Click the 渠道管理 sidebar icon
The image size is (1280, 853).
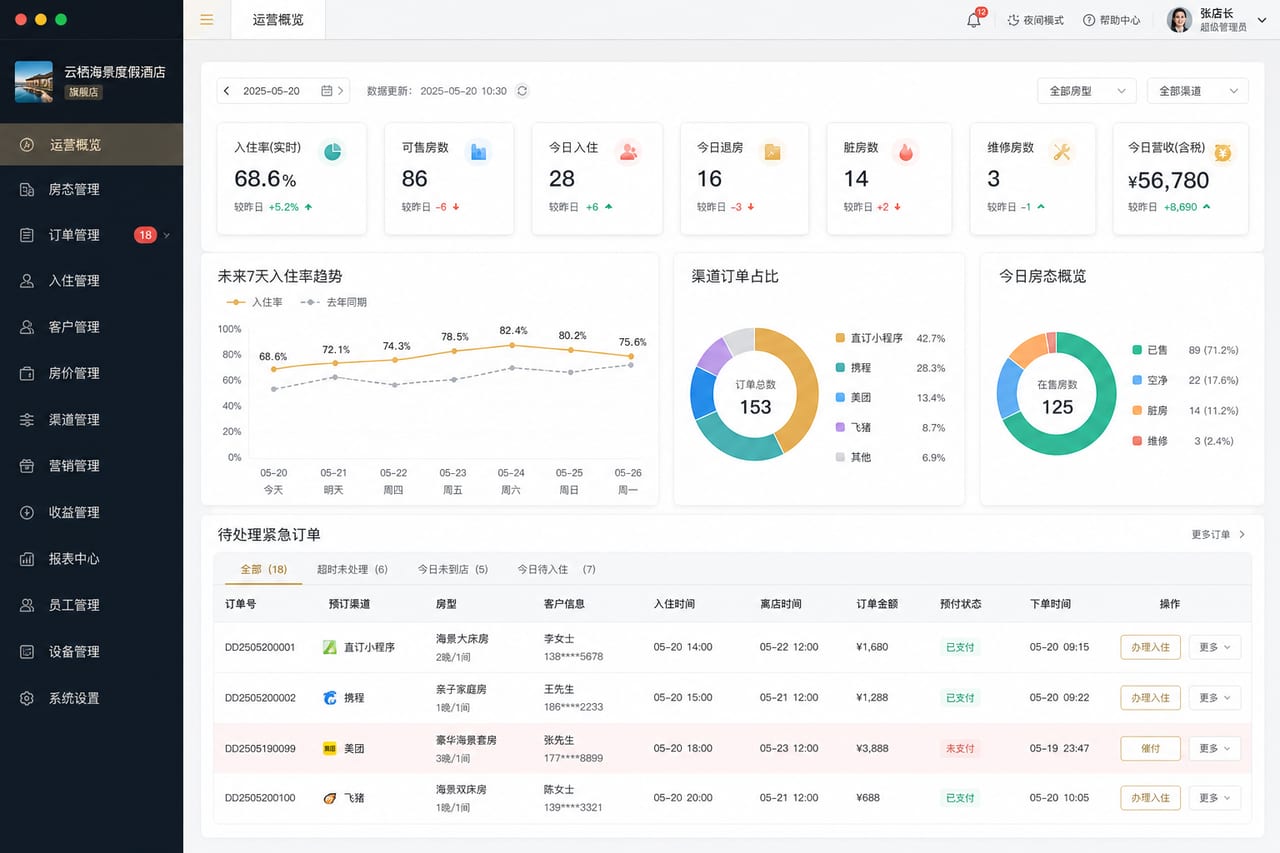(27, 420)
